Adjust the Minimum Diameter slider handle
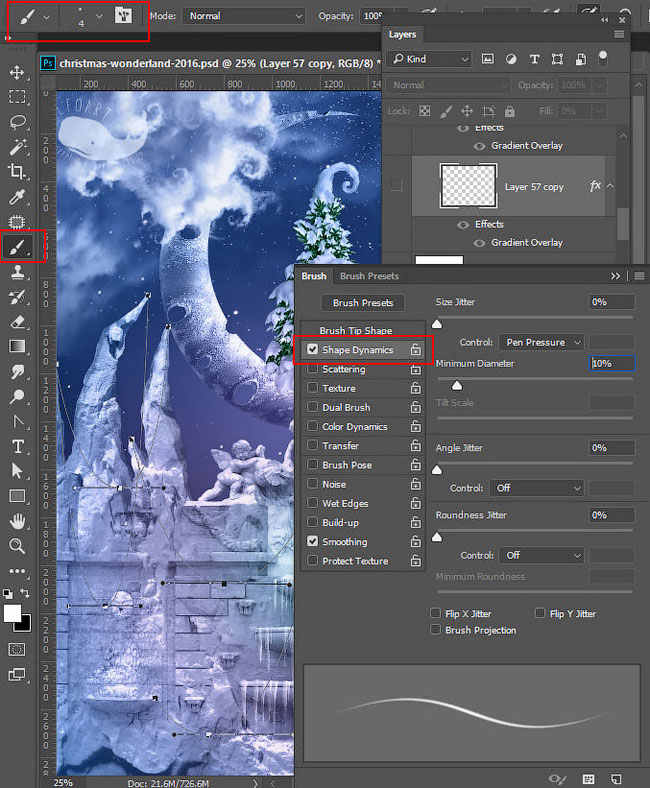 (456, 385)
